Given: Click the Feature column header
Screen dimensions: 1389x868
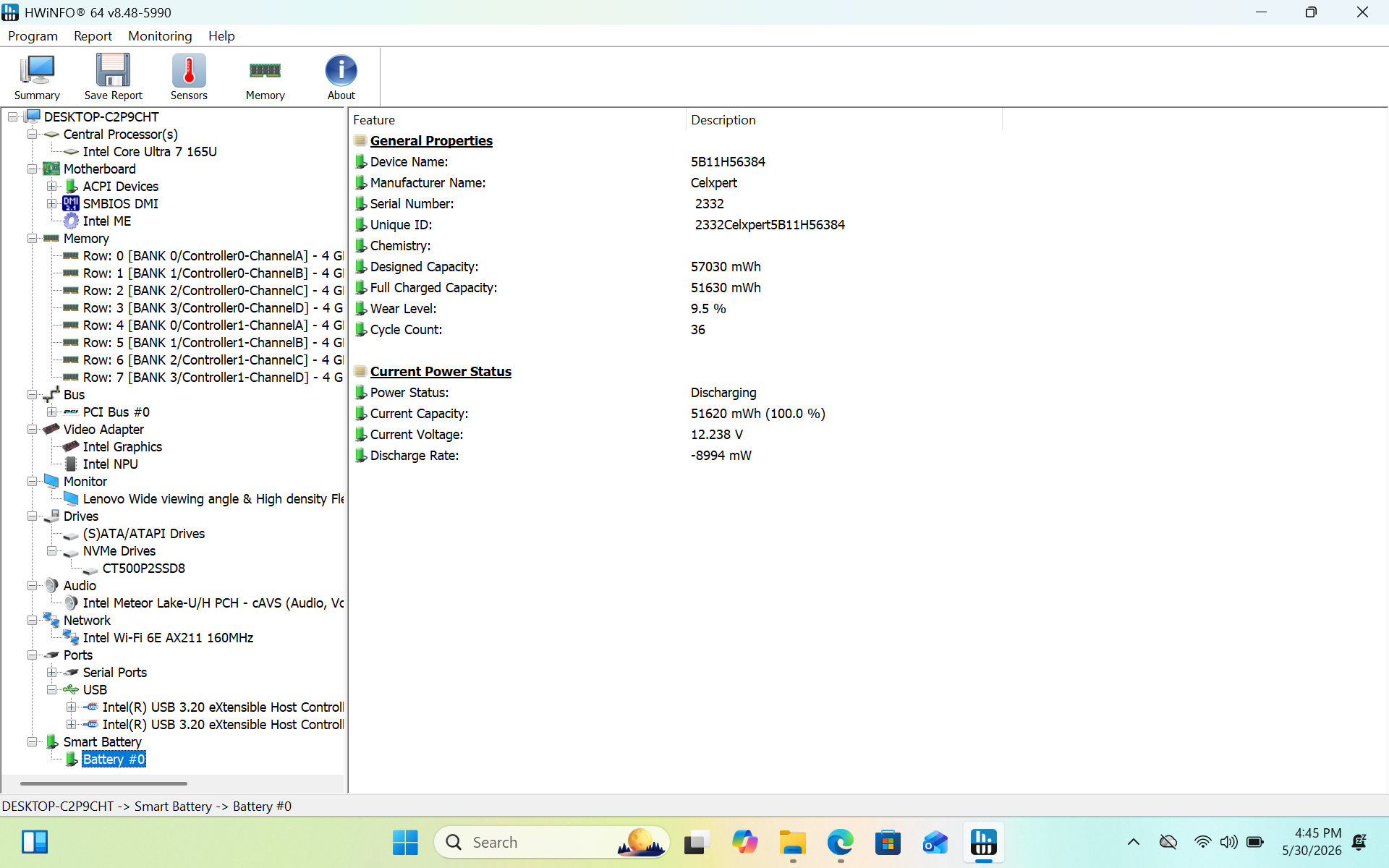Looking at the screenshot, I should click(517, 120).
